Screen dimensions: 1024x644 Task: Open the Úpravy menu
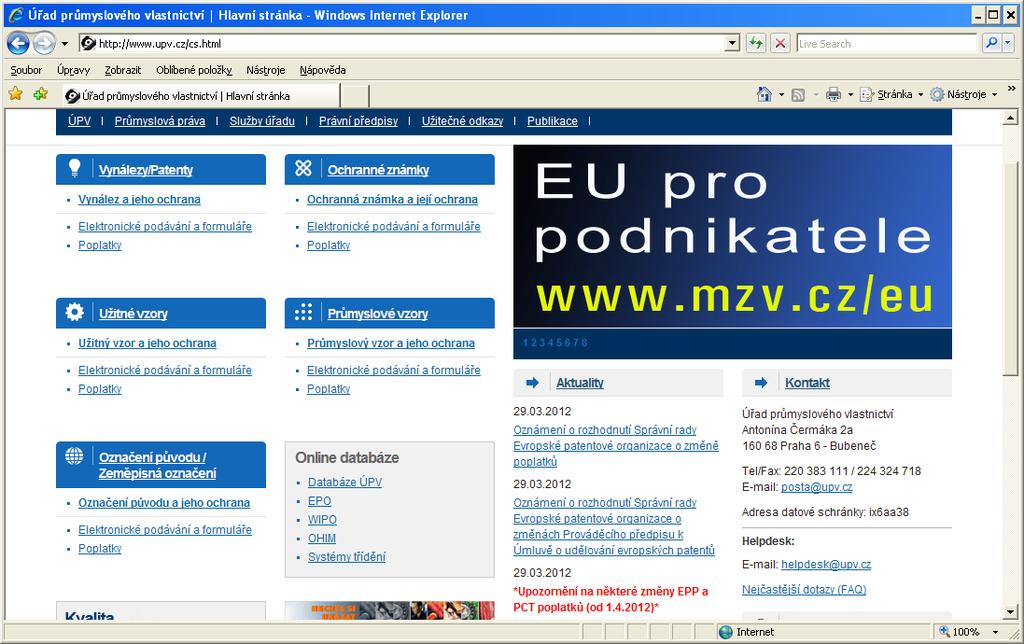(73, 70)
